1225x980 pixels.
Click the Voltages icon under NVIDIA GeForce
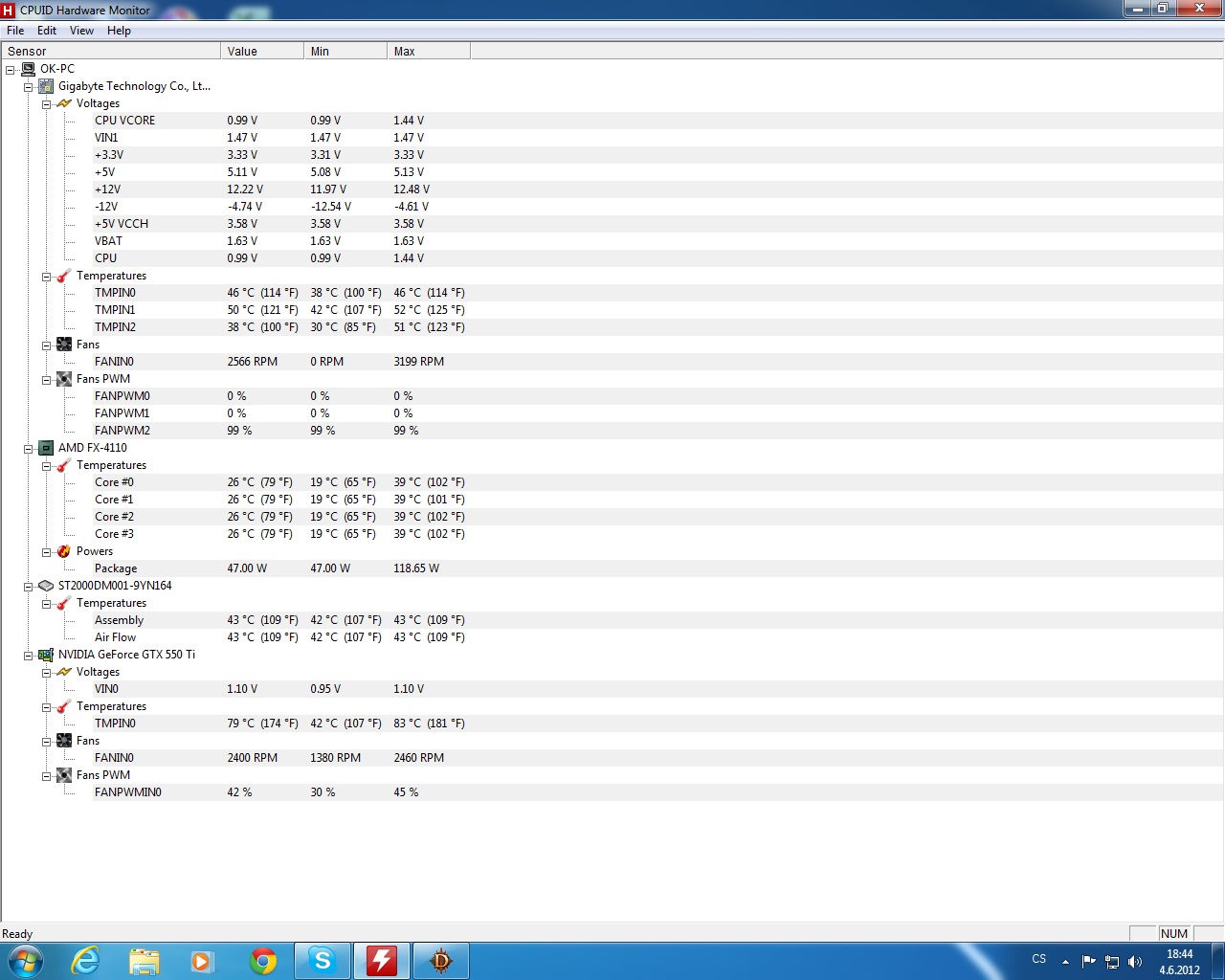coord(64,672)
